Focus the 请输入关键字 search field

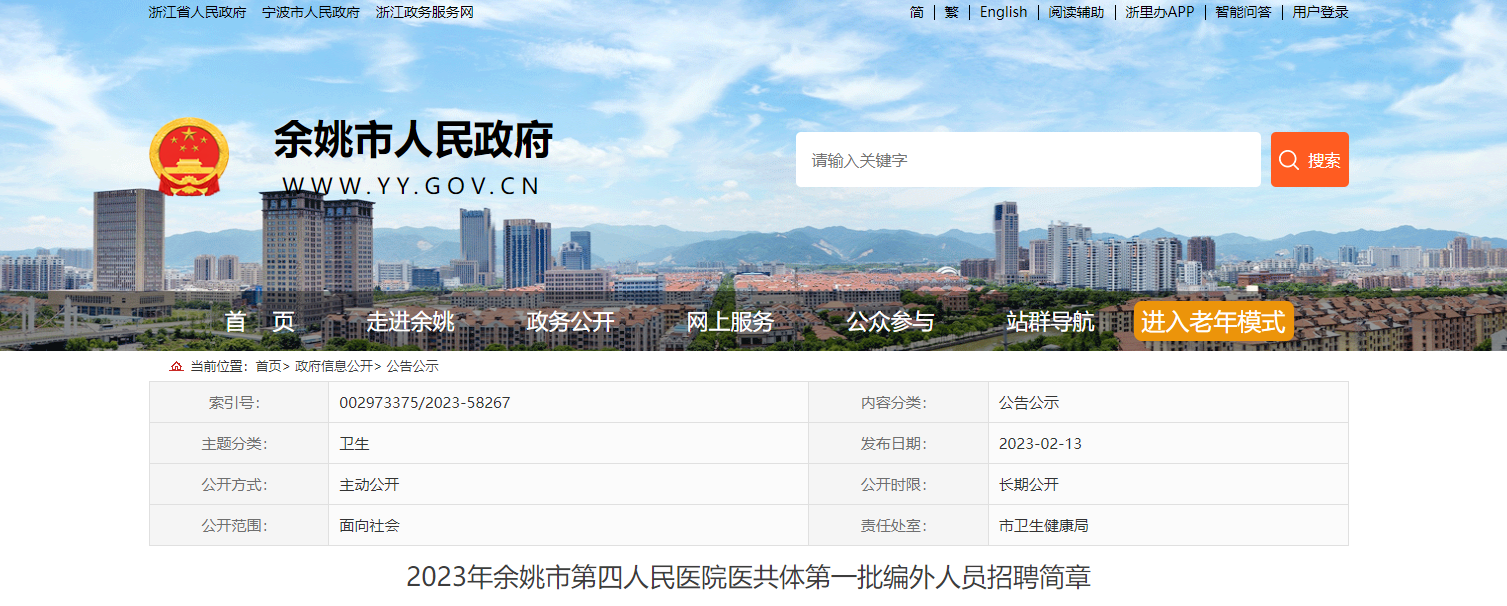point(1028,160)
